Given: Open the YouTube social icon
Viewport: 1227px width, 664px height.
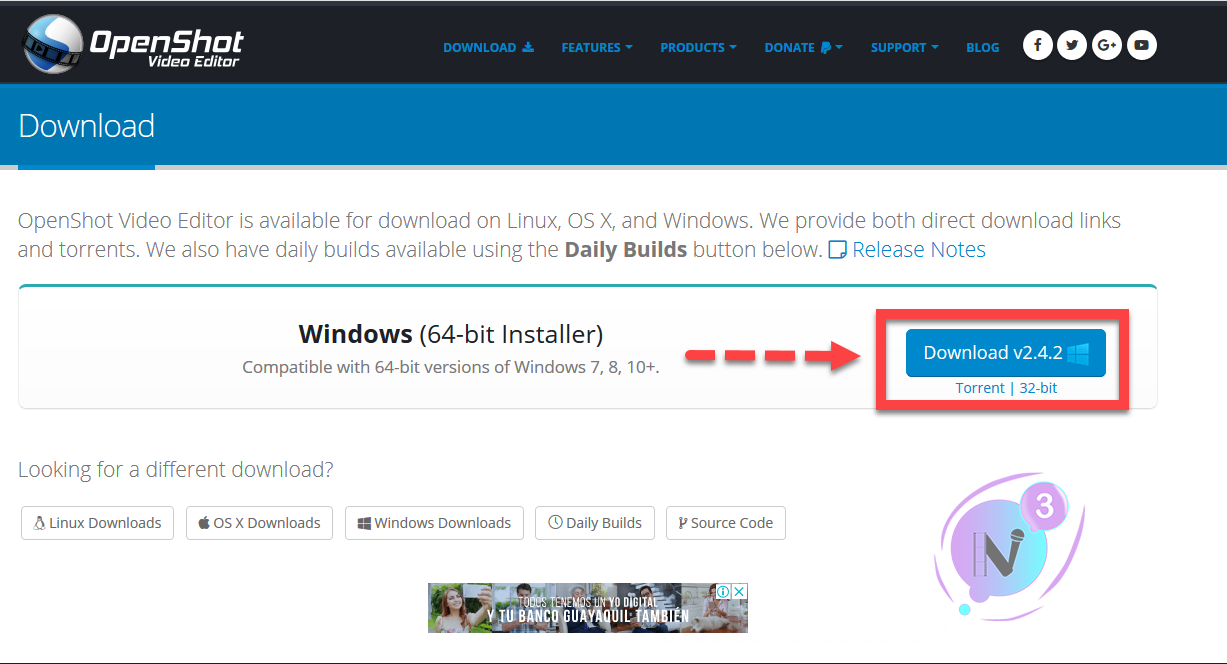Looking at the screenshot, I should (1141, 45).
